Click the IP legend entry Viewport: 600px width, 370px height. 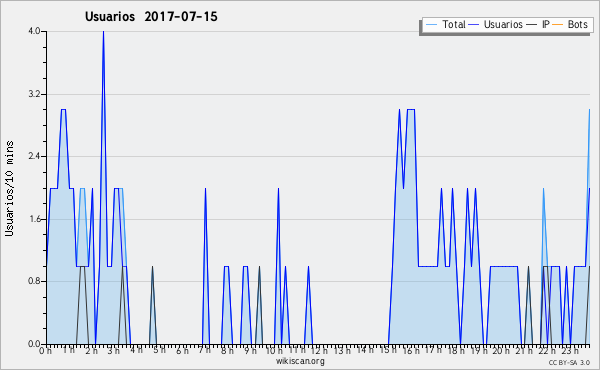[538, 24]
